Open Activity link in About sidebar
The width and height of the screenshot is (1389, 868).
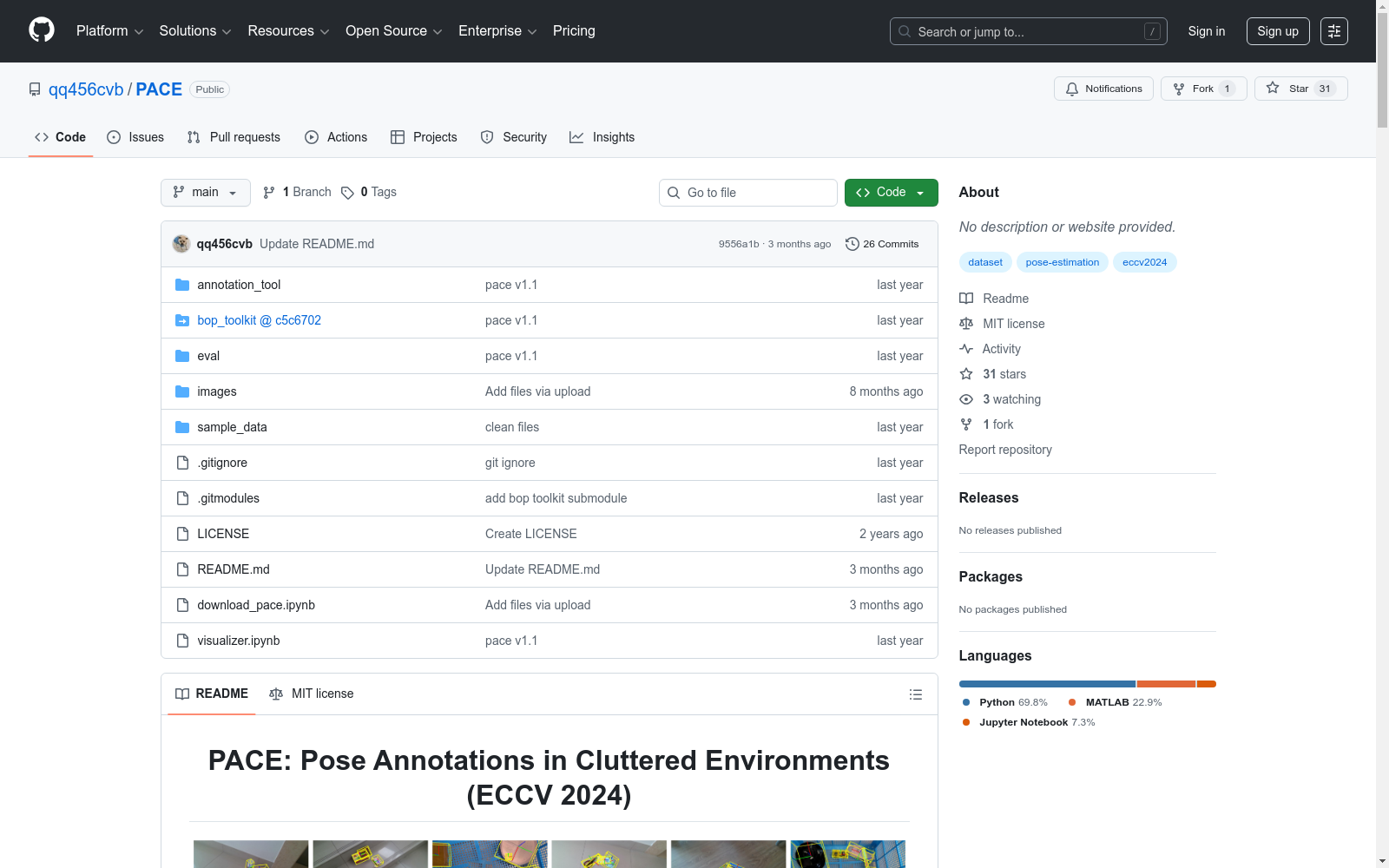991,349
